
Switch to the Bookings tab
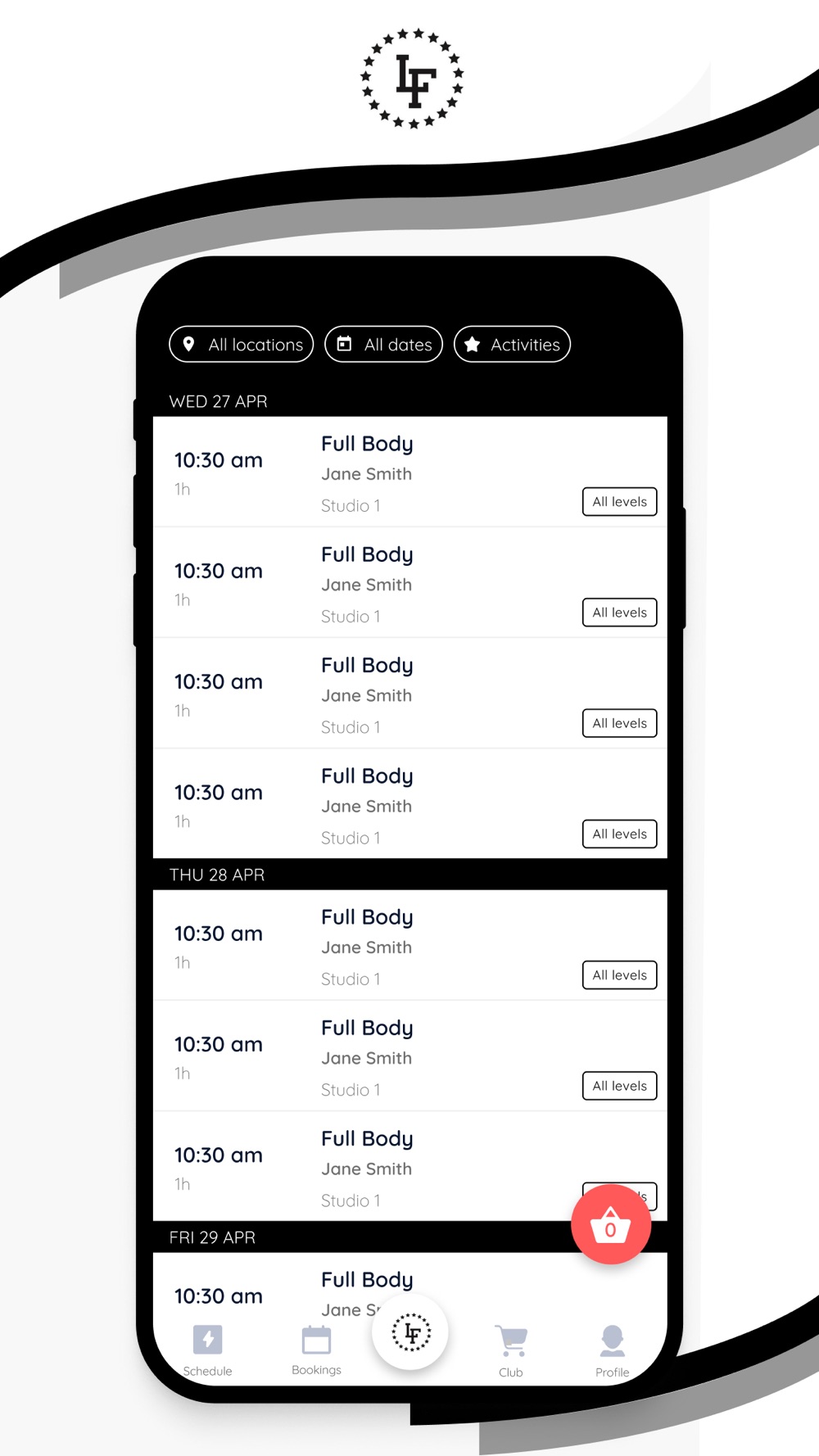316,1351
